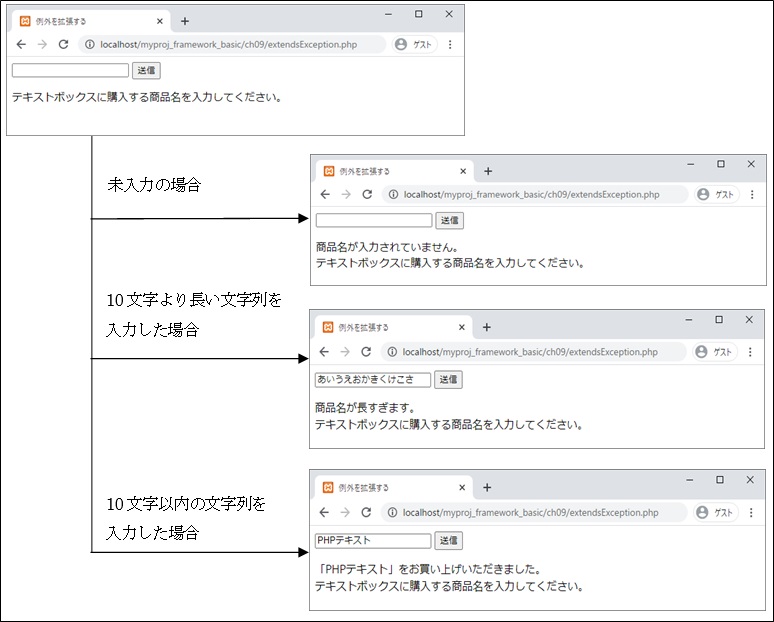Click text box containing あいうえおかきくけこさ
Screen dimensions: 774x622
tap(372, 380)
